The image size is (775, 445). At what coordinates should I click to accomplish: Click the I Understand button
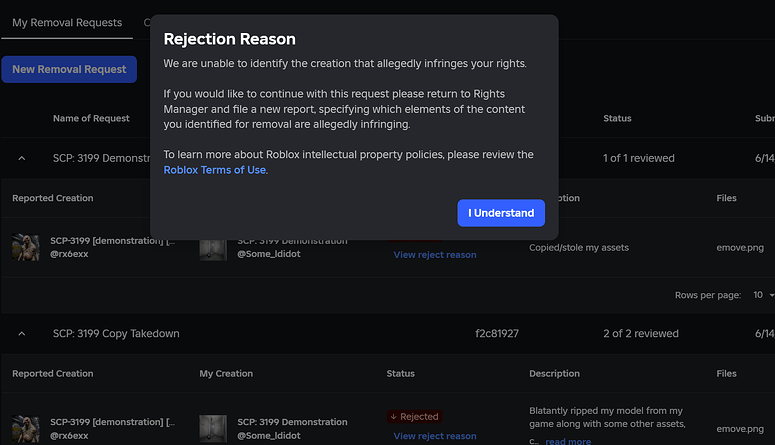(501, 213)
